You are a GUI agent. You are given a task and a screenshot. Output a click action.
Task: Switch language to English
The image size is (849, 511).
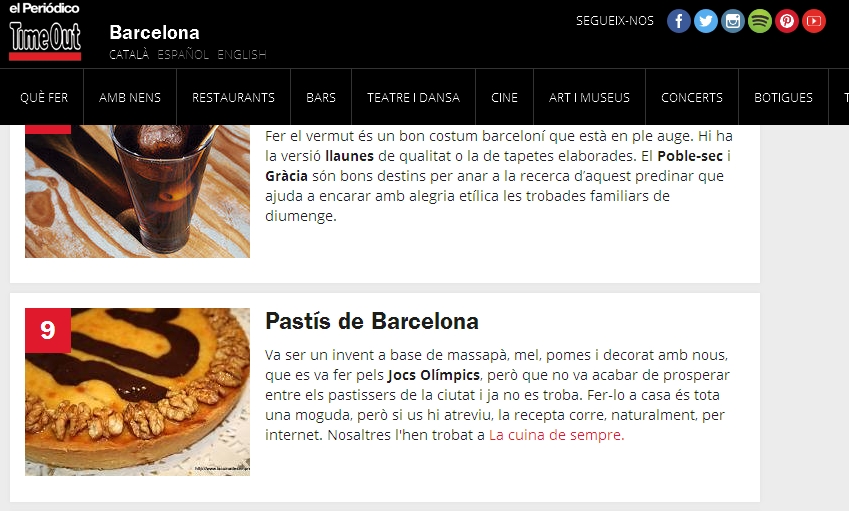point(241,54)
